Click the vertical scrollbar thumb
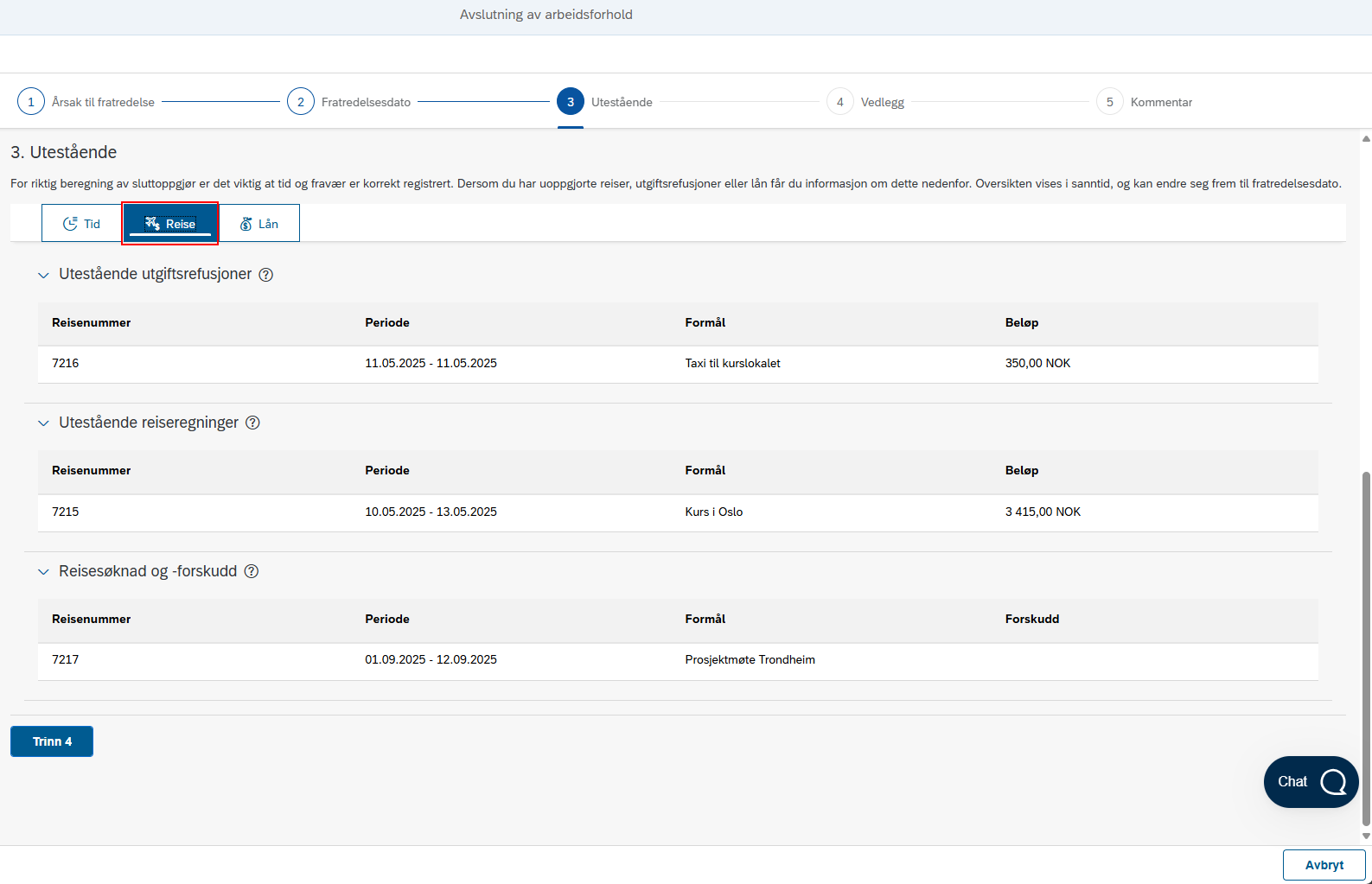 (x=1366, y=648)
